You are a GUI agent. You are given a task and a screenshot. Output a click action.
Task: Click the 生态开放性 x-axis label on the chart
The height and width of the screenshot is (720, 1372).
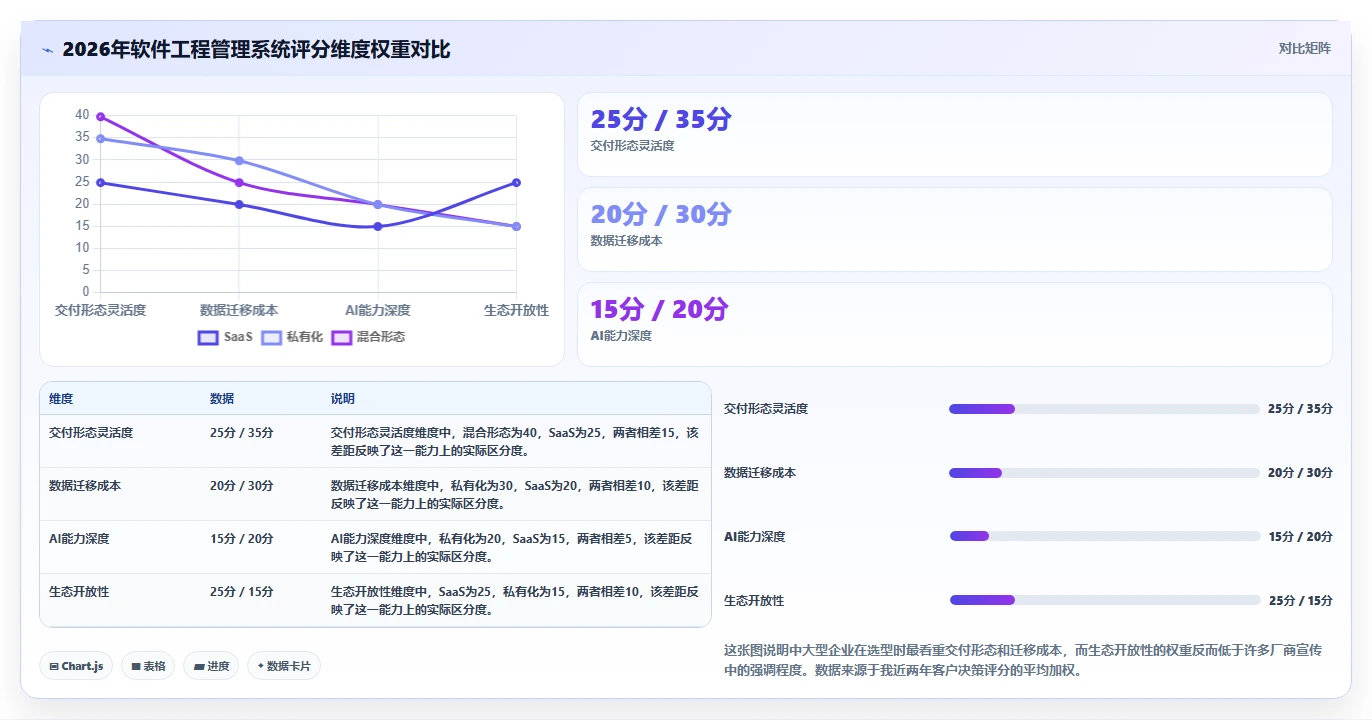click(516, 310)
